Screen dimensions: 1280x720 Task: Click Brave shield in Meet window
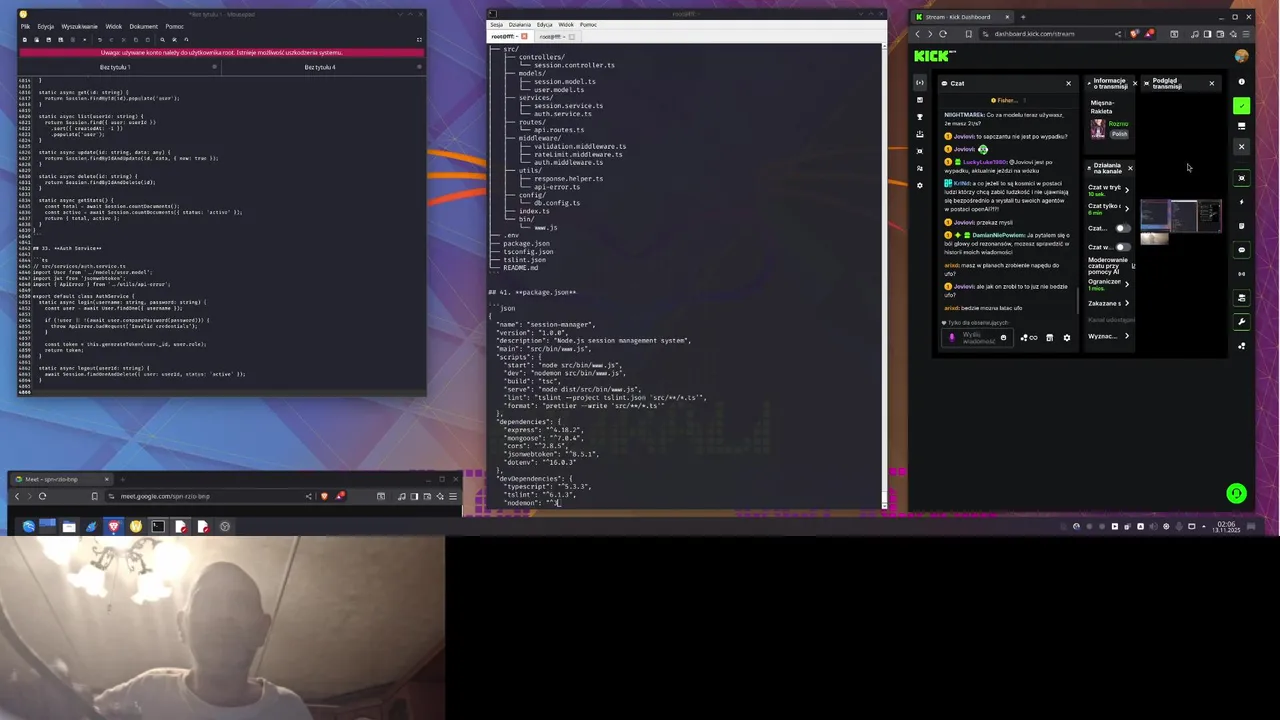(324, 496)
